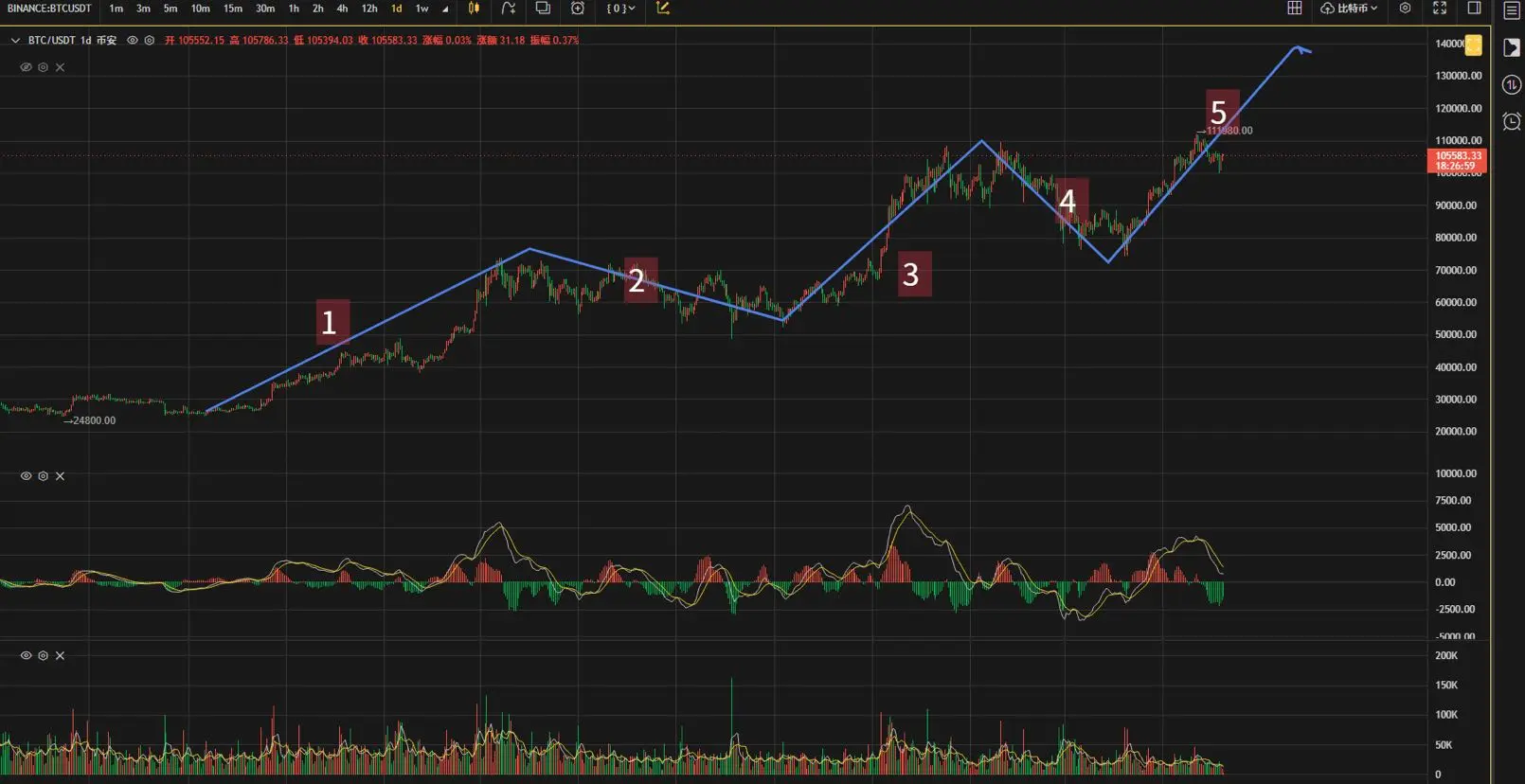Add a price alert from the toolbar

click(578, 9)
